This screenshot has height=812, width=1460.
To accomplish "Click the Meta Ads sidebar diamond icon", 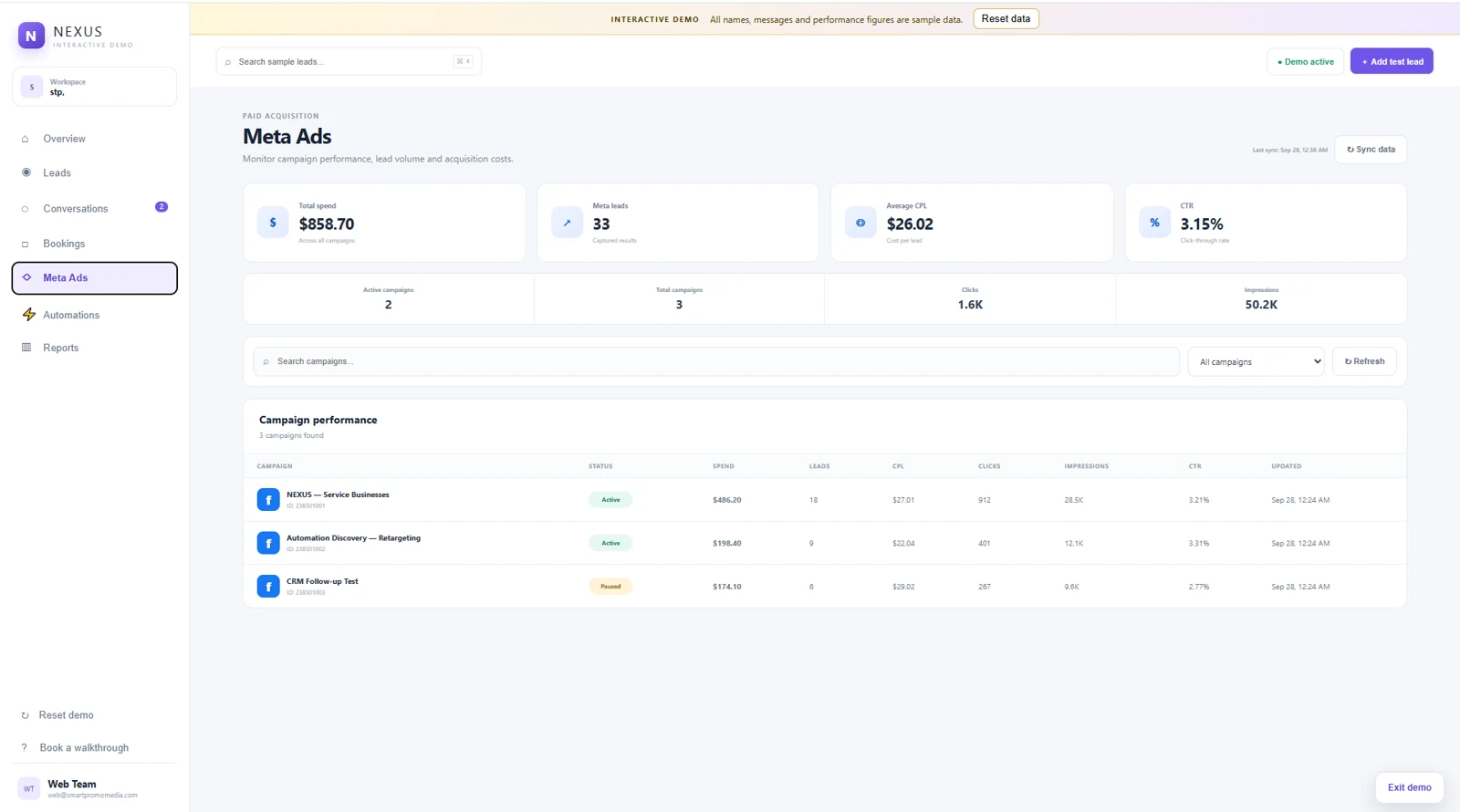I will pyautogui.click(x=26, y=277).
